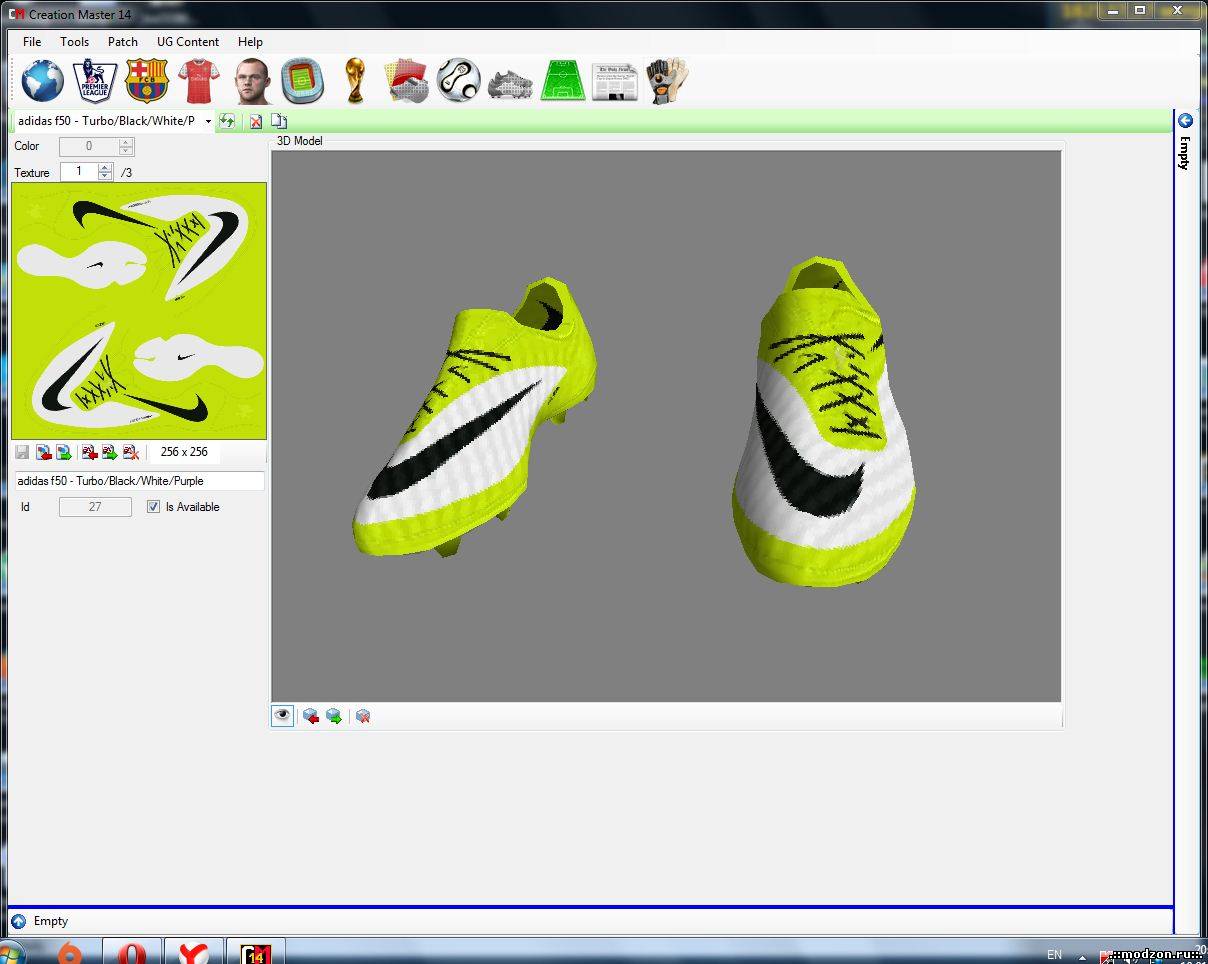This screenshot has width=1208, height=964.
Task: Click the Texture number input field
Action: click(x=79, y=172)
